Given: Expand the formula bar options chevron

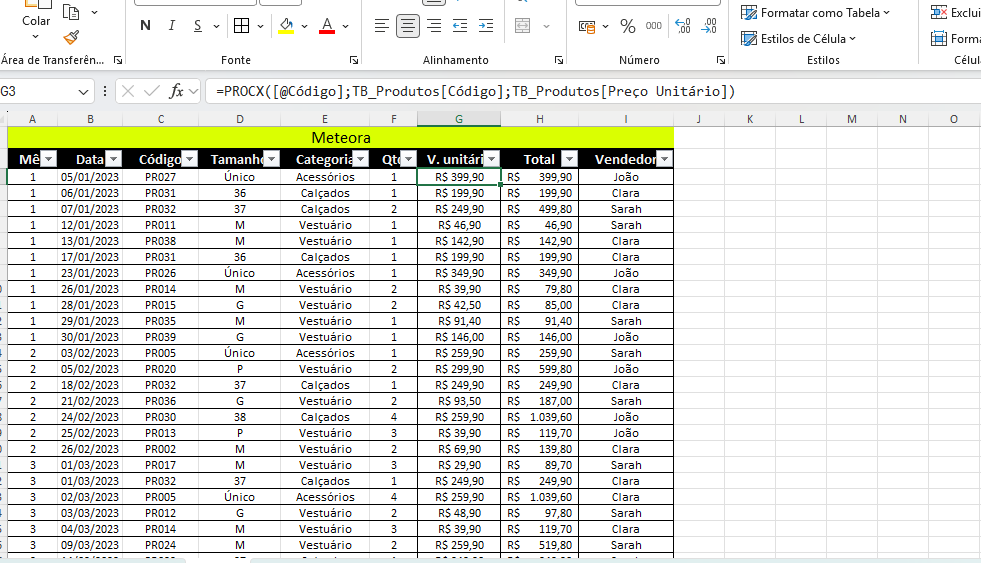Looking at the screenshot, I should 193,92.
